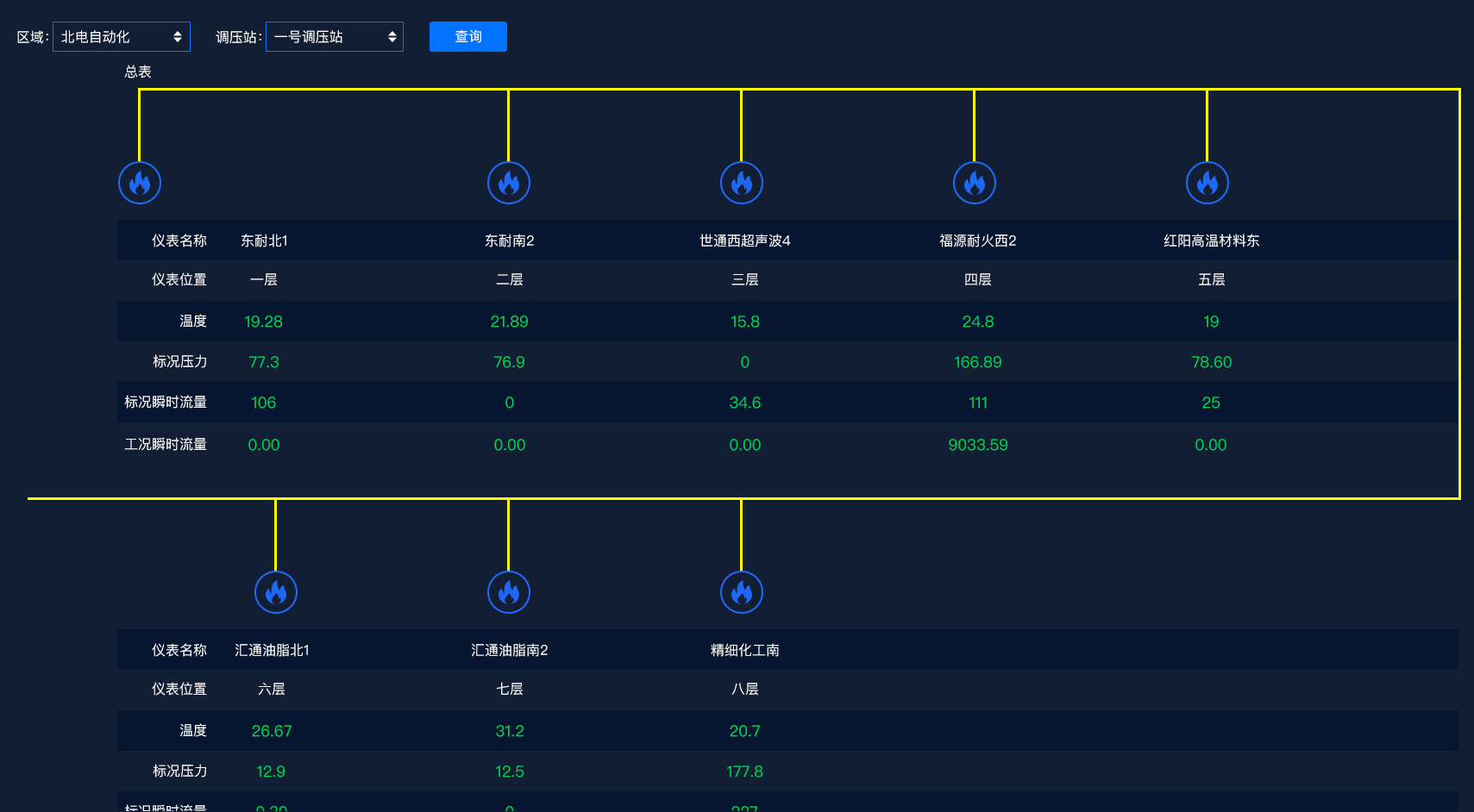Select the 26.67 temperature value

(272, 731)
